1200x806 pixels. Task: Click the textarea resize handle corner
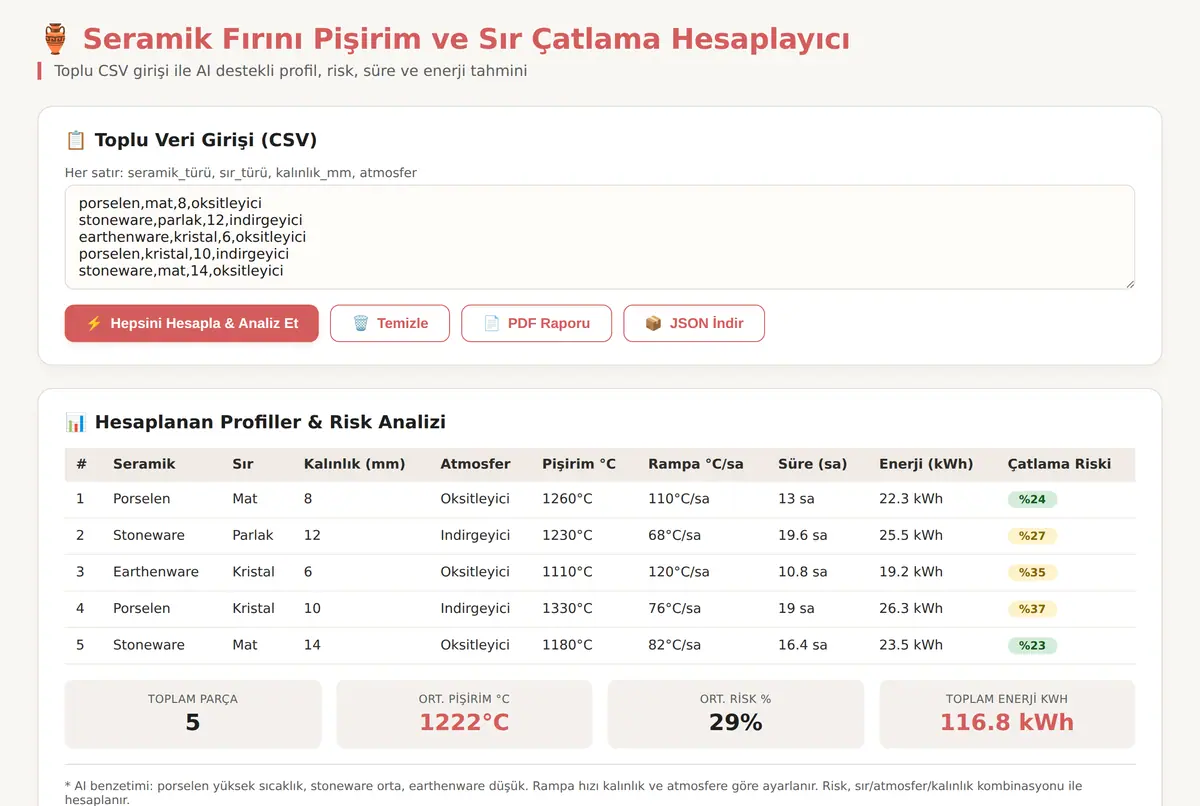[x=1129, y=284]
